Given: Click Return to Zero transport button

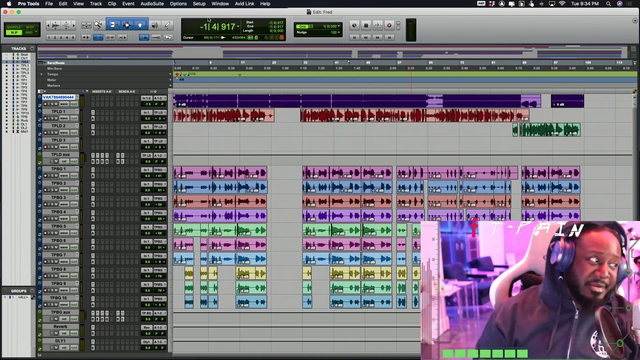Looking at the screenshot, I should pyautogui.click(x=354, y=37).
